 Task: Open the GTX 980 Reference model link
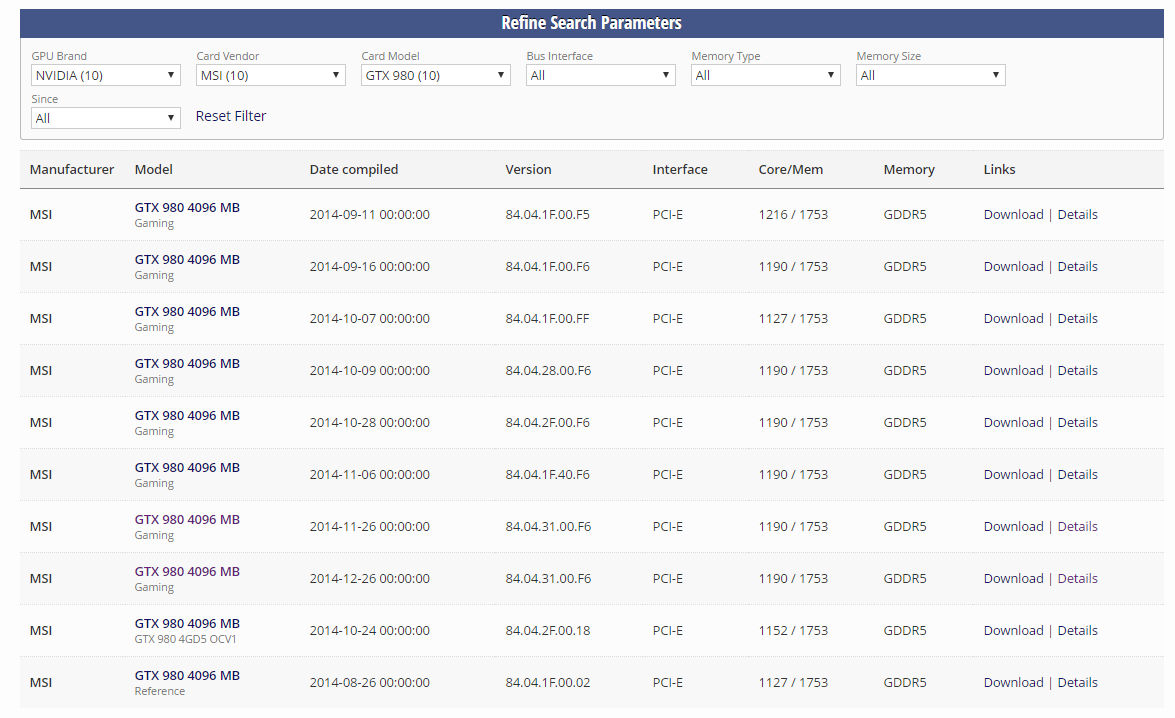(x=187, y=675)
